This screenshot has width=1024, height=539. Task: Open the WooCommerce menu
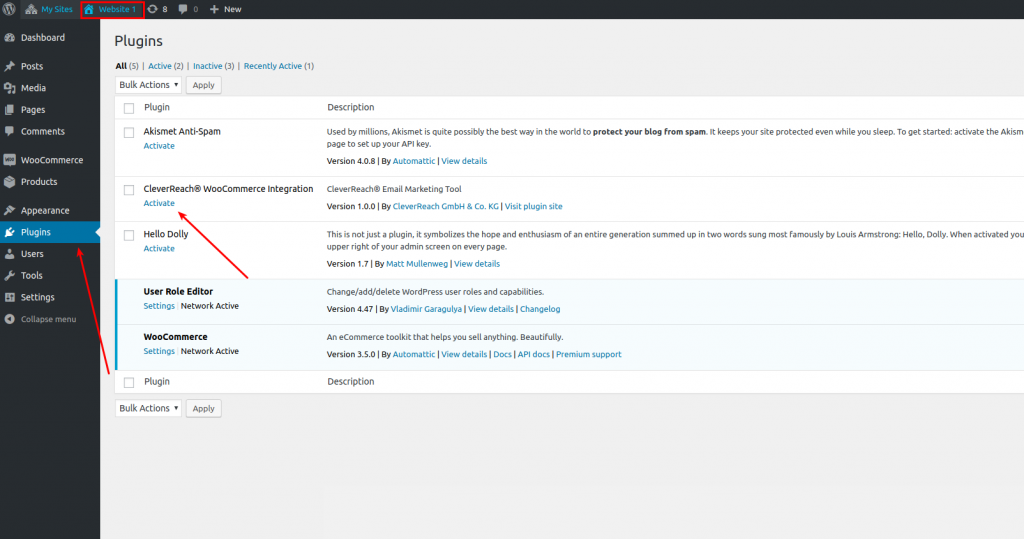click(x=50, y=160)
